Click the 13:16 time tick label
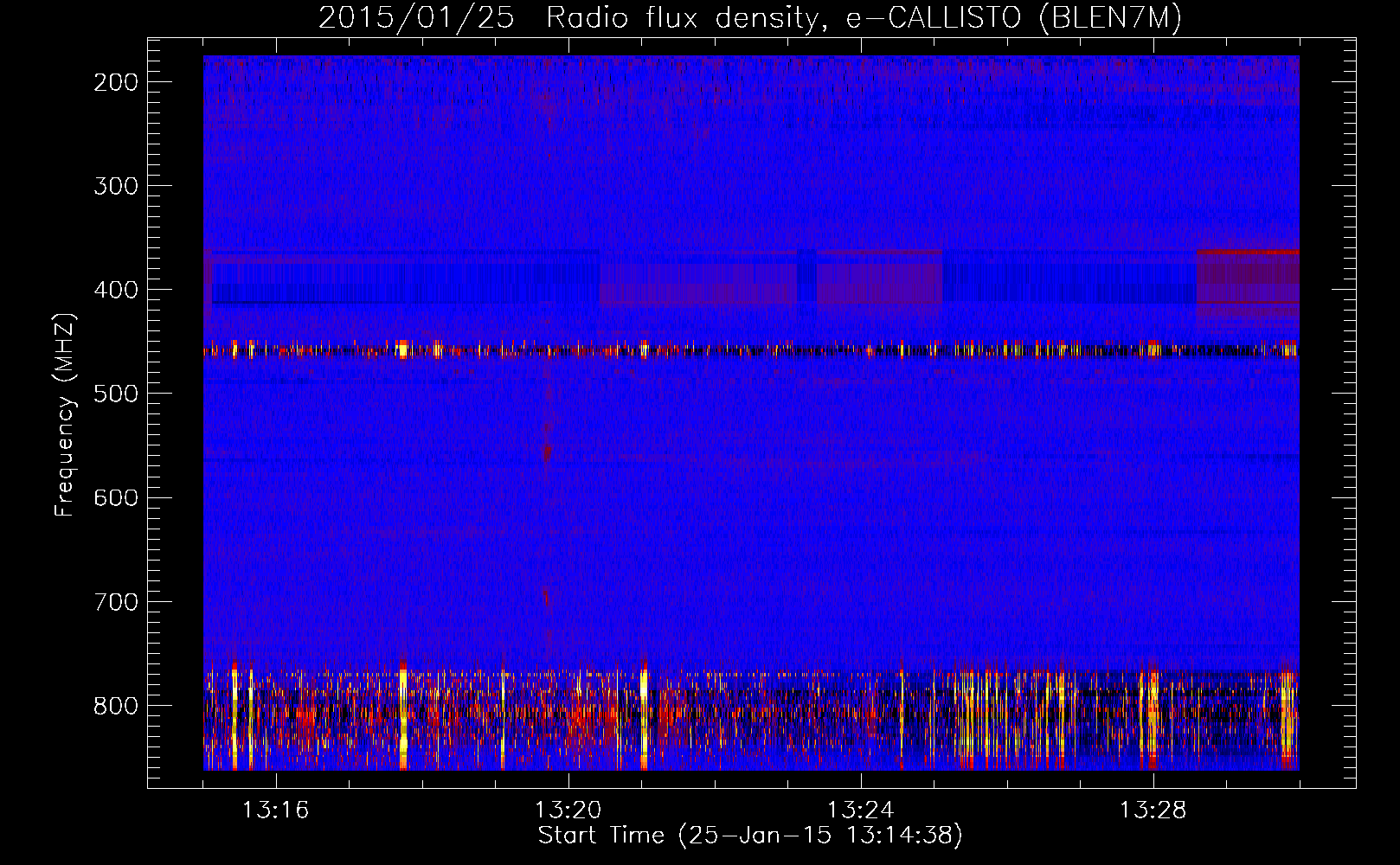This screenshot has width=1400, height=865. 275,811
